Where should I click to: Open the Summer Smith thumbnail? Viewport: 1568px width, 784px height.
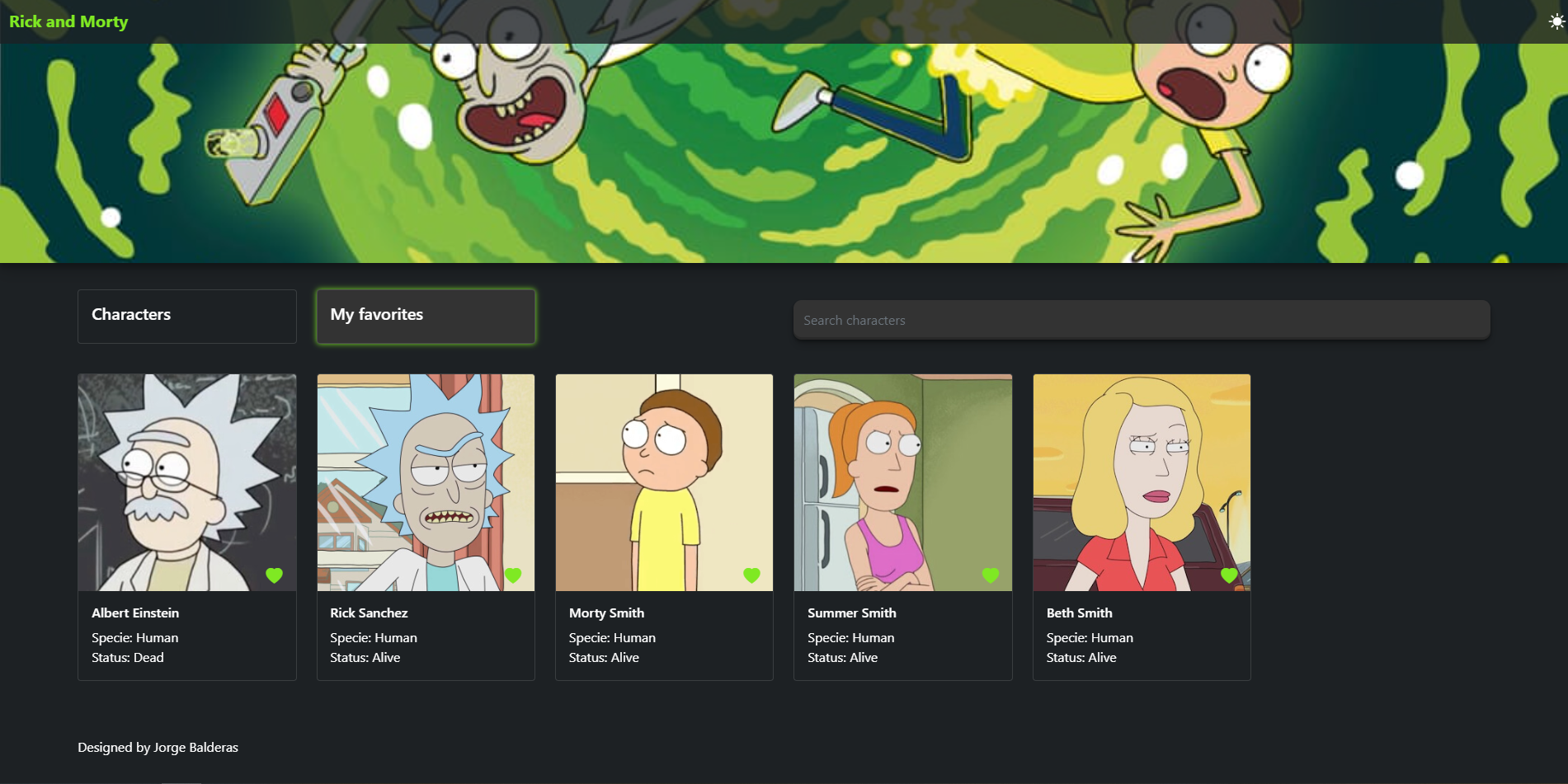(x=902, y=482)
